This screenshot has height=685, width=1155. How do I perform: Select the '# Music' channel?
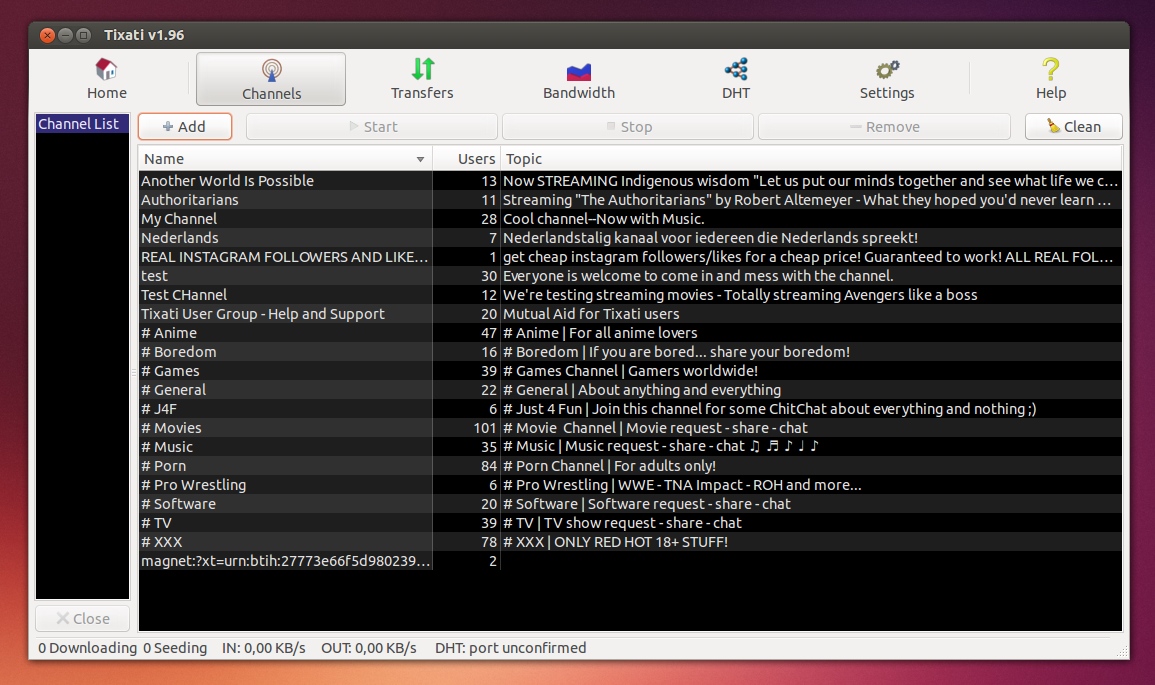point(630,447)
